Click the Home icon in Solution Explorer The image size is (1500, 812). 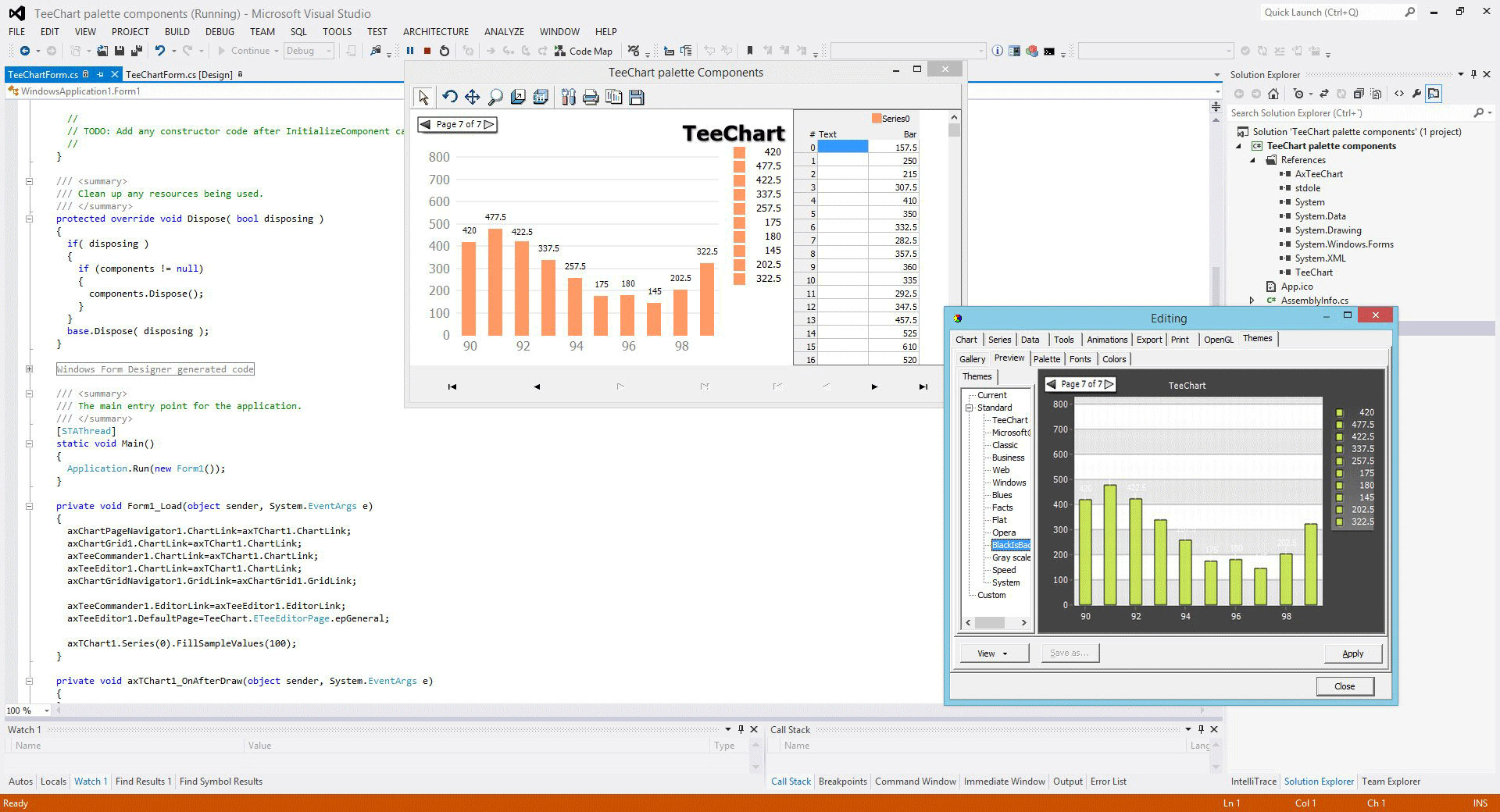pyautogui.click(x=1273, y=94)
